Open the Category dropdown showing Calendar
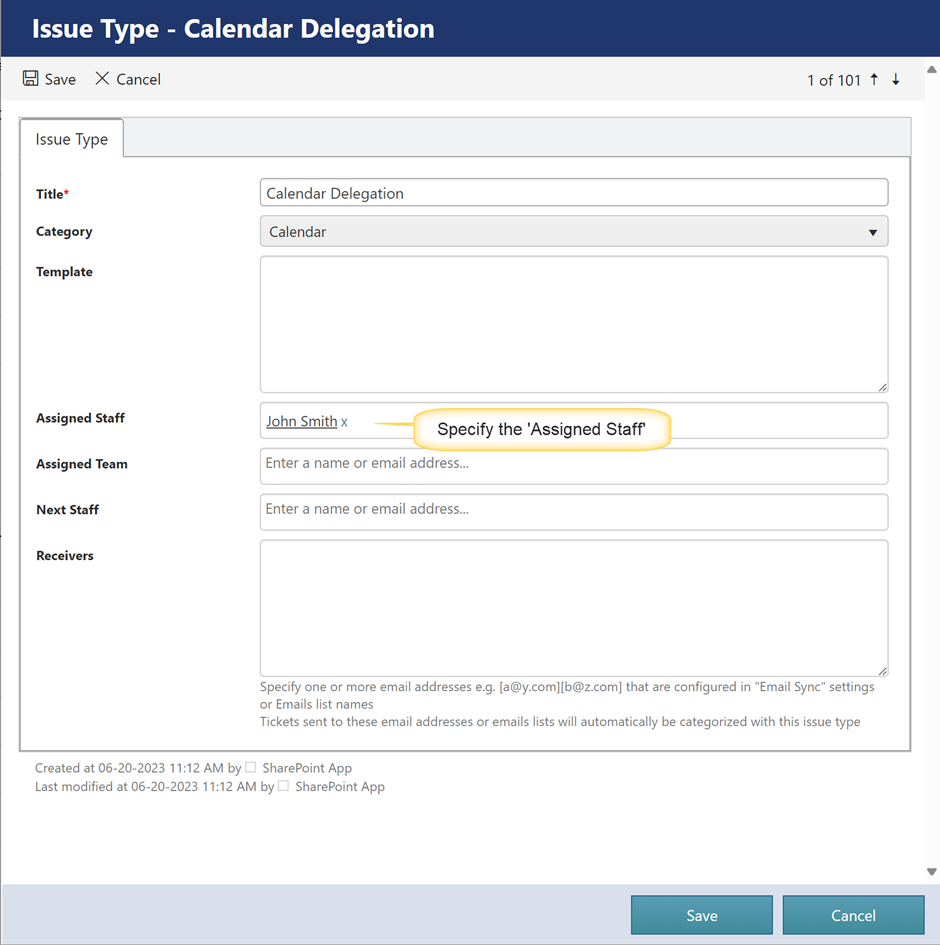Screen dimensions: 940x945 pyautogui.click(x=573, y=232)
